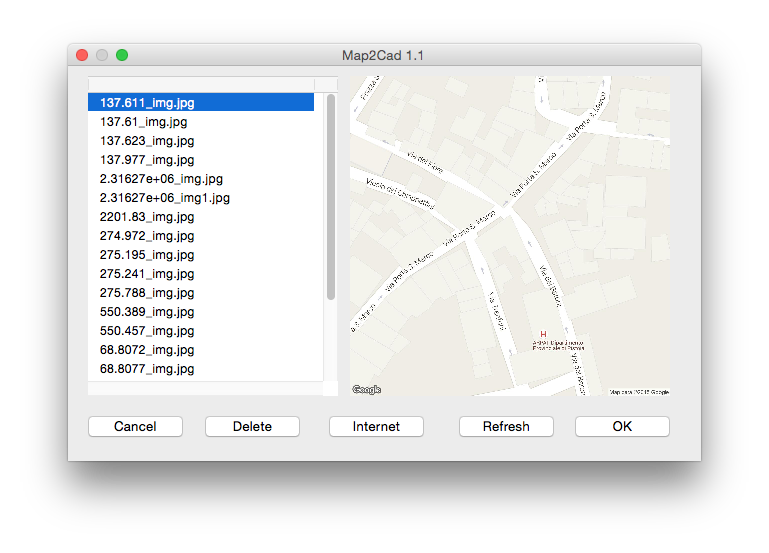769x553 pixels.
Task: Select the 68.8072_img.jpg file
Action: pos(201,350)
